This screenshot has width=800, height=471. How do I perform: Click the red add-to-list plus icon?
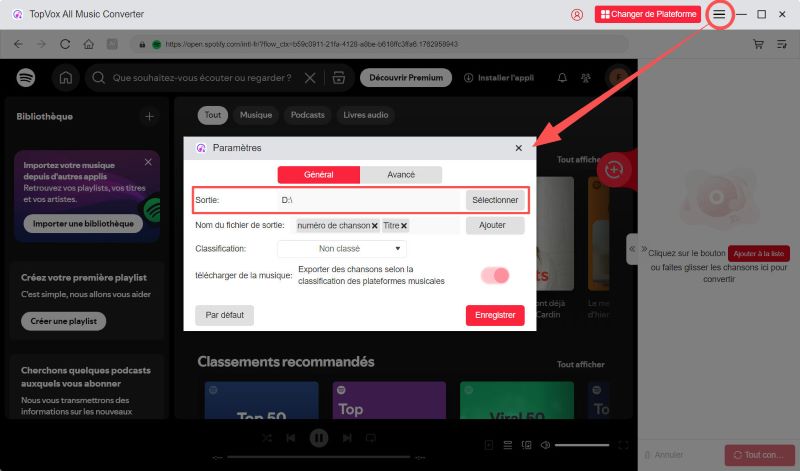(x=614, y=170)
